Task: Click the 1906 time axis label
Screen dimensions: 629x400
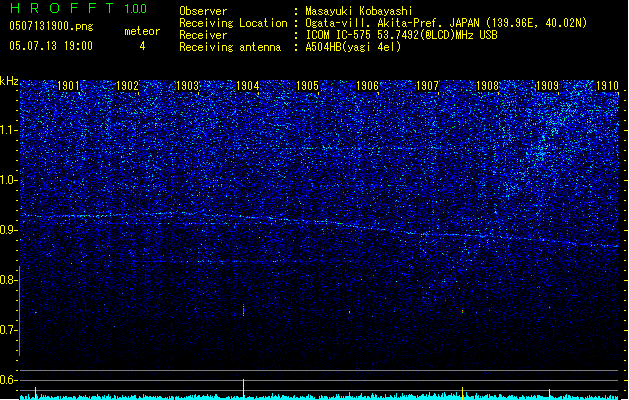Action: [367, 86]
